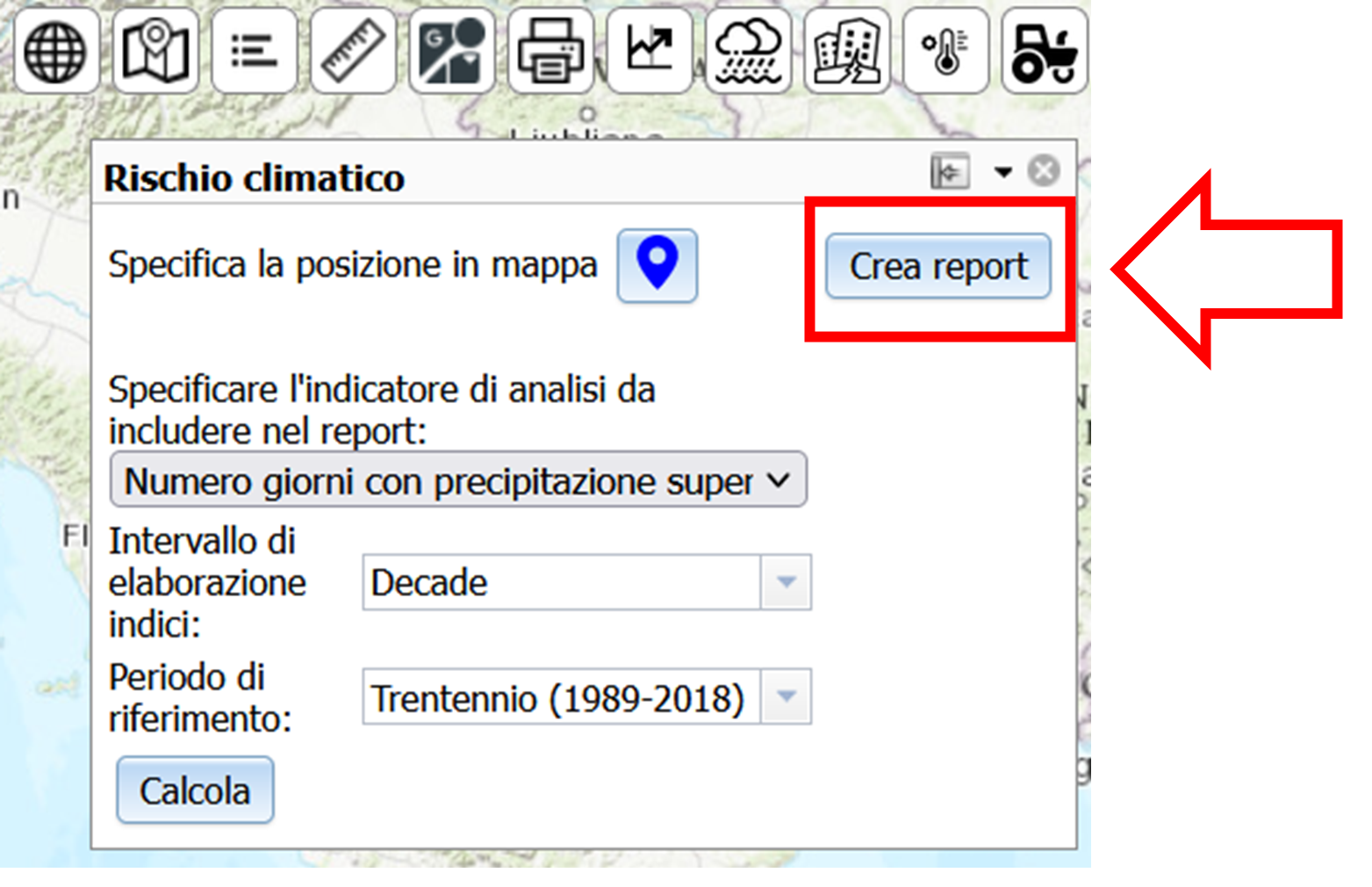The width and height of the screenshot is (1372, 887).
Task: Click the 'Intervallo di elaborazione indici:' label
Action: [207, 582]
